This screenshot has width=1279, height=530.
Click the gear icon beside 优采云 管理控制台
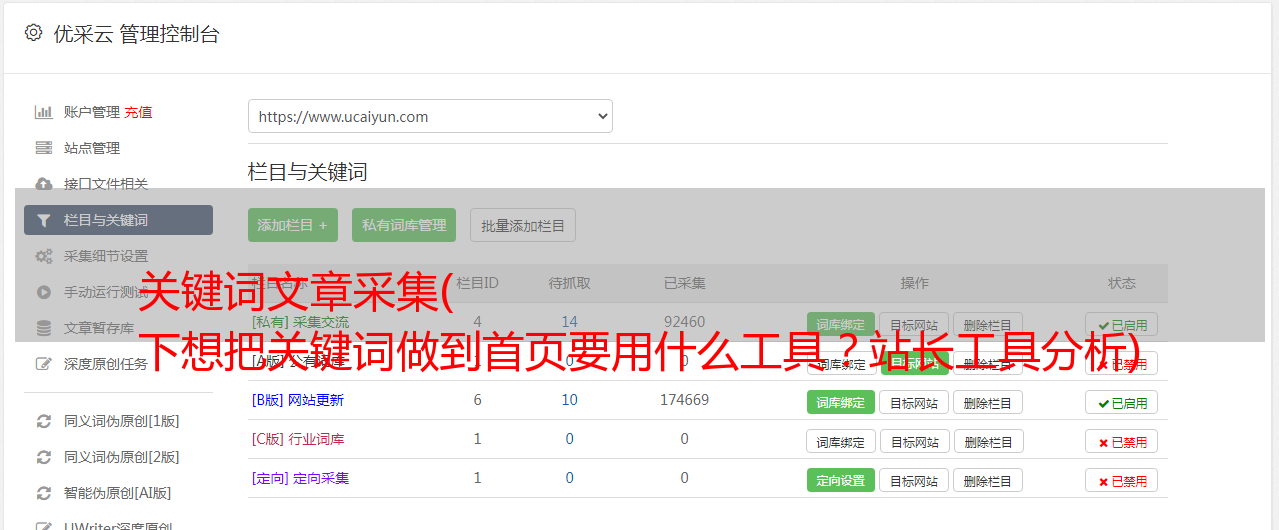pos(33,33)
